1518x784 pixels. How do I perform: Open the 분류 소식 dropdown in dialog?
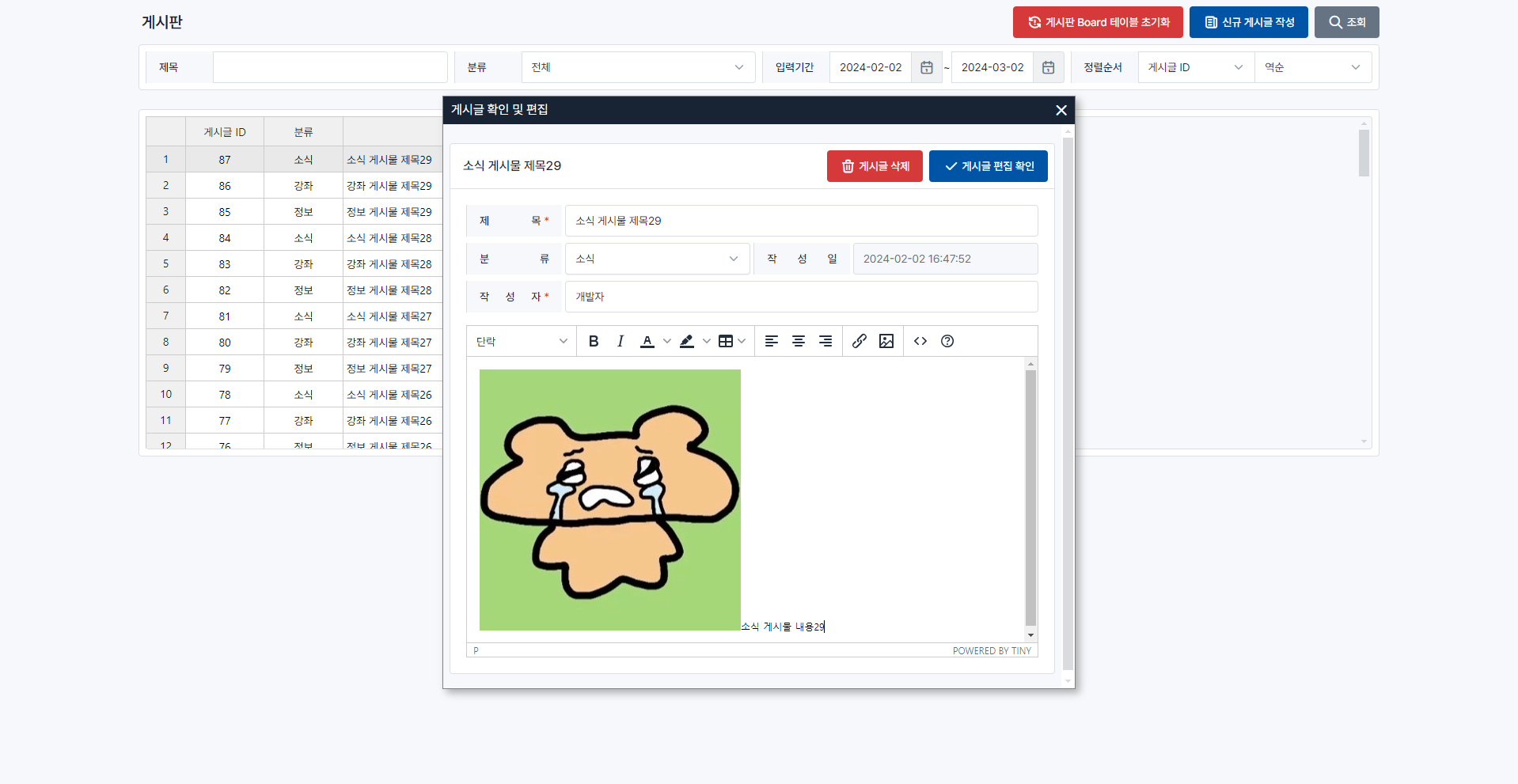[x=658, y=259]
